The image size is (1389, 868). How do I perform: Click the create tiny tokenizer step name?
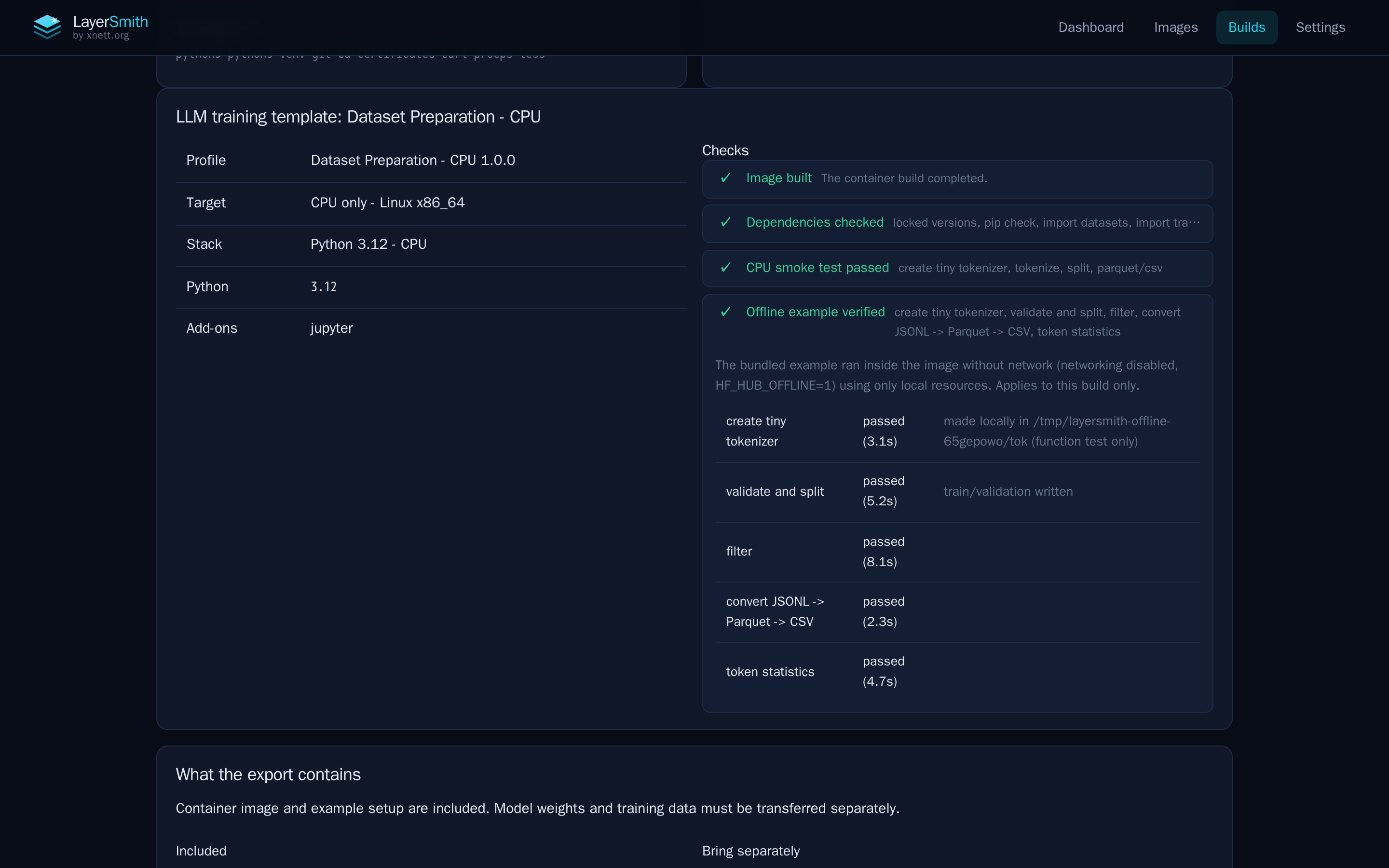pos(756,431)
